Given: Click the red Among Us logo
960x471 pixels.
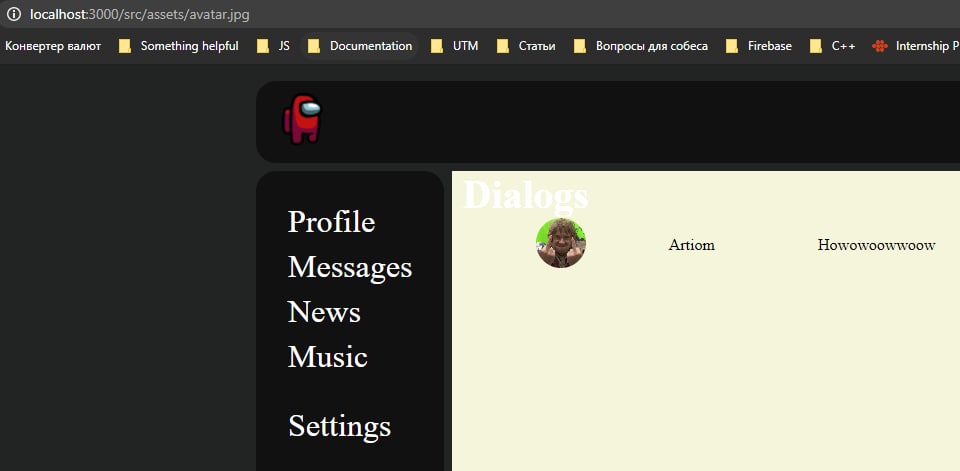Looking at the screenshot, I should [x=302, y=119].
